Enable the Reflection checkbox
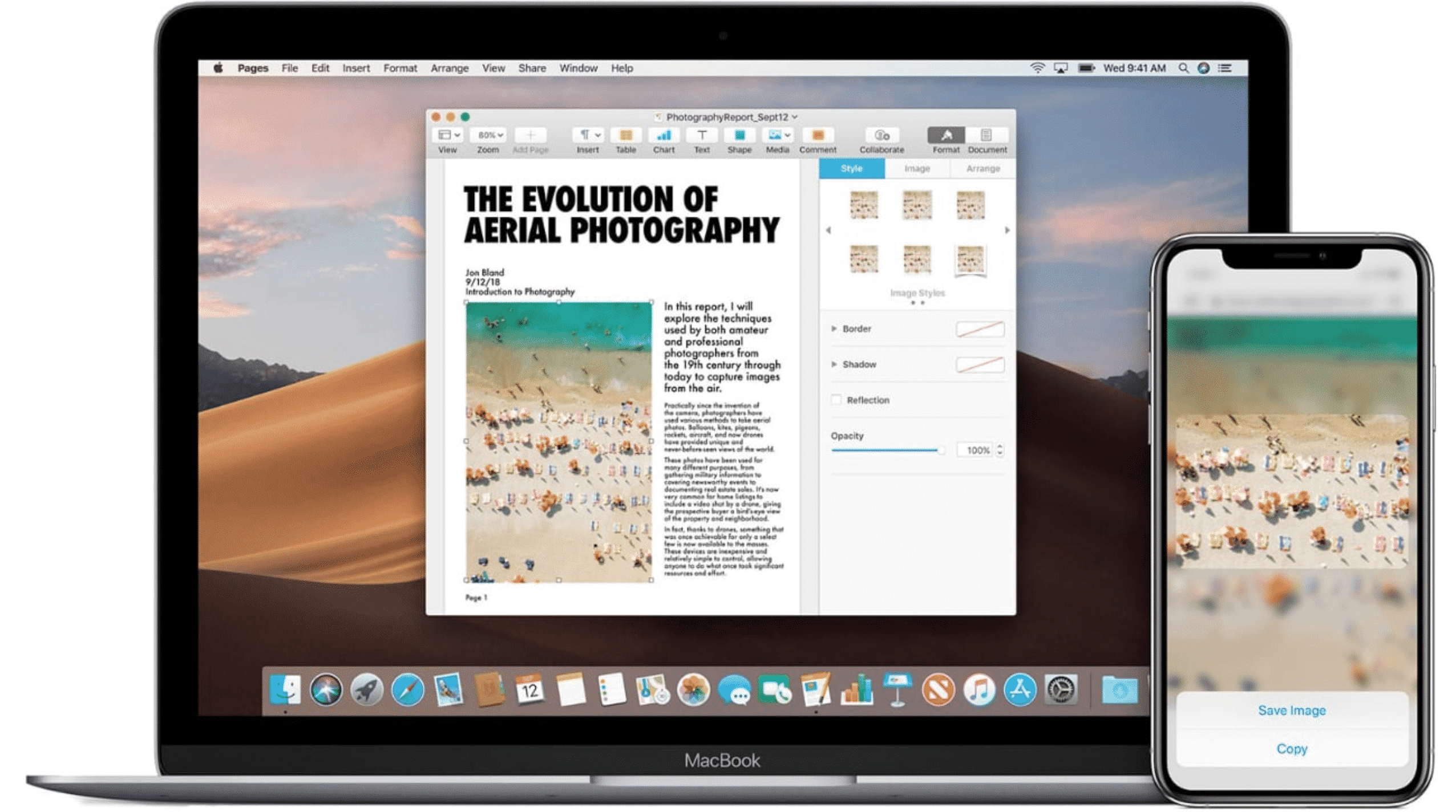 836,400
